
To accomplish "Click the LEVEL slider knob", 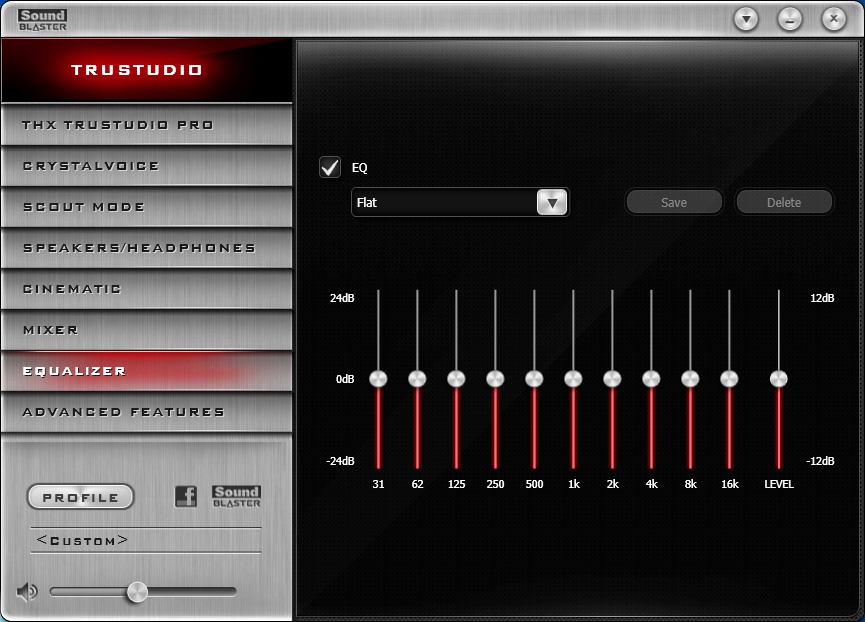I will coord(779,379).
